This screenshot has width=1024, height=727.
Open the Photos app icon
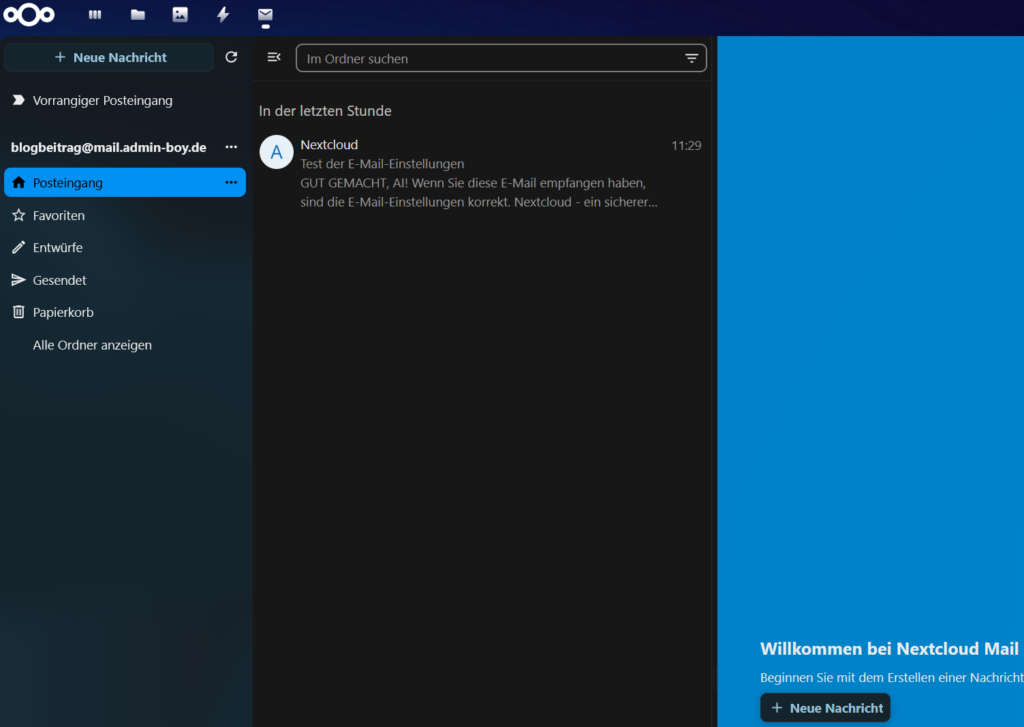click(180, 15)
